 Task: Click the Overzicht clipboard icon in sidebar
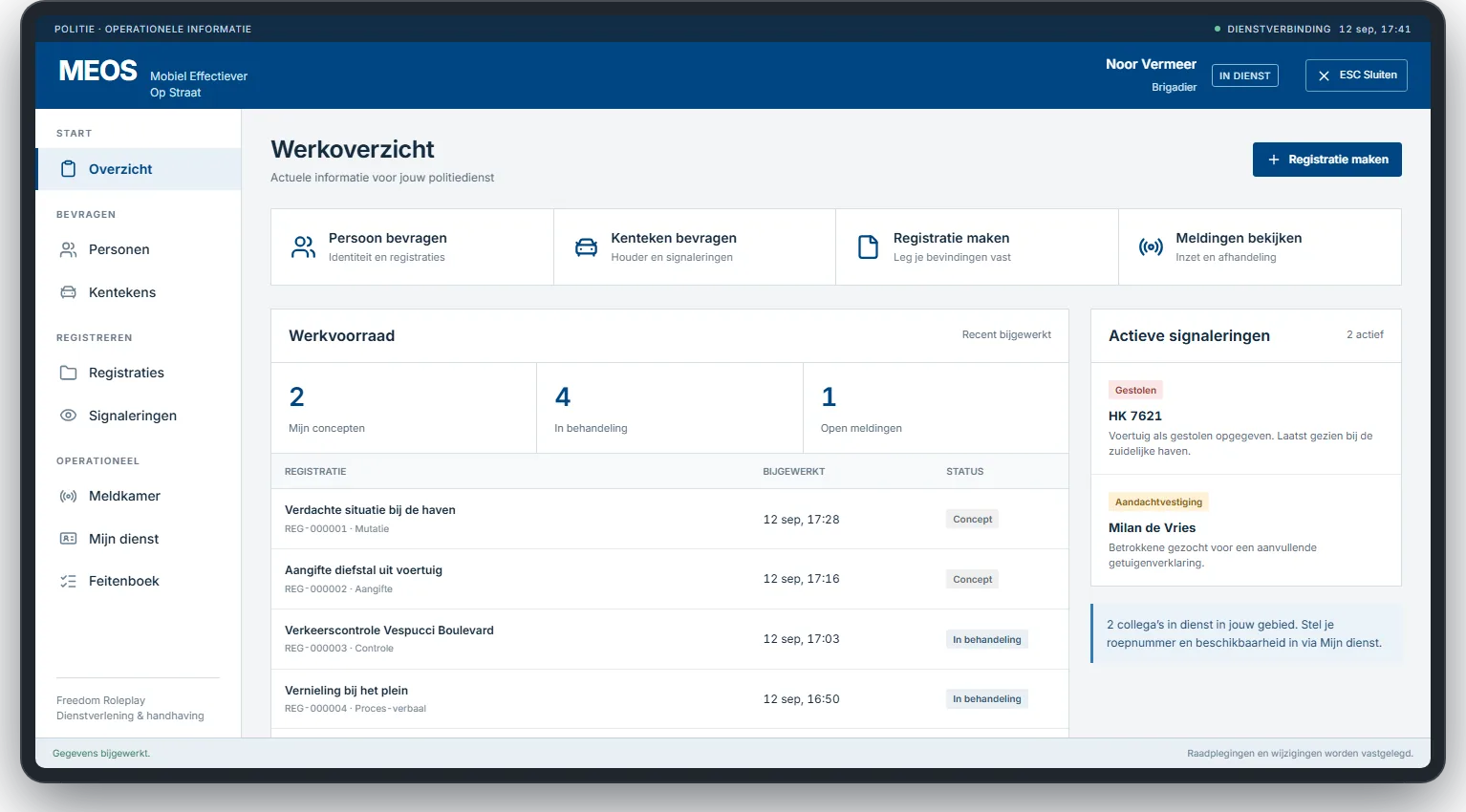coord(68,169)
